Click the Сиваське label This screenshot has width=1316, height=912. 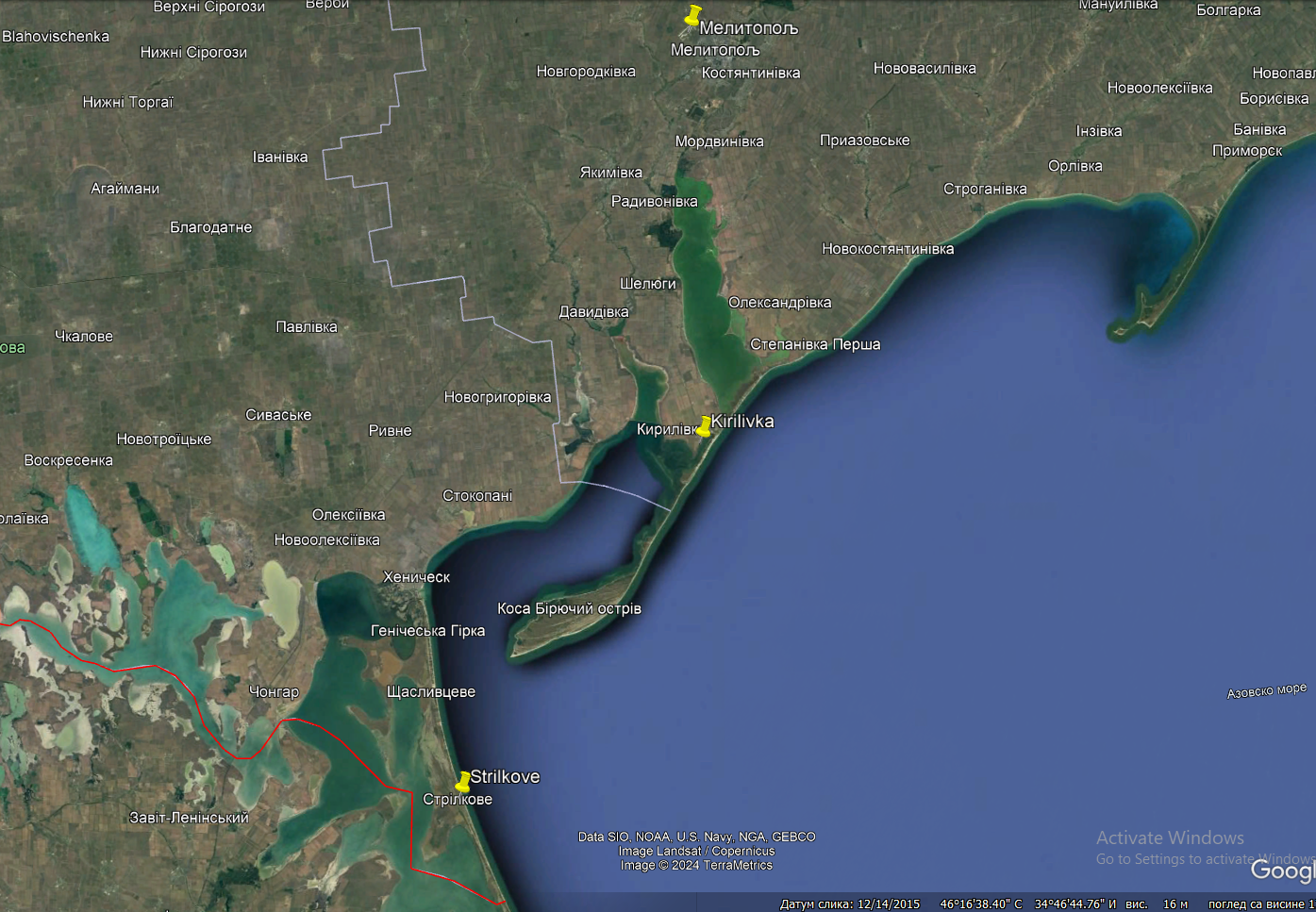(278, 414)
